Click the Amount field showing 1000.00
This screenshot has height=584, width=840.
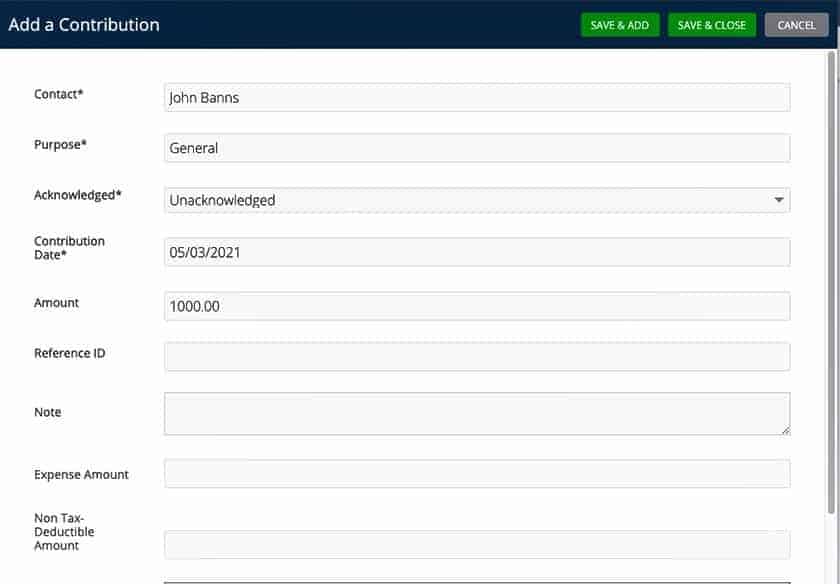[476, 306]
